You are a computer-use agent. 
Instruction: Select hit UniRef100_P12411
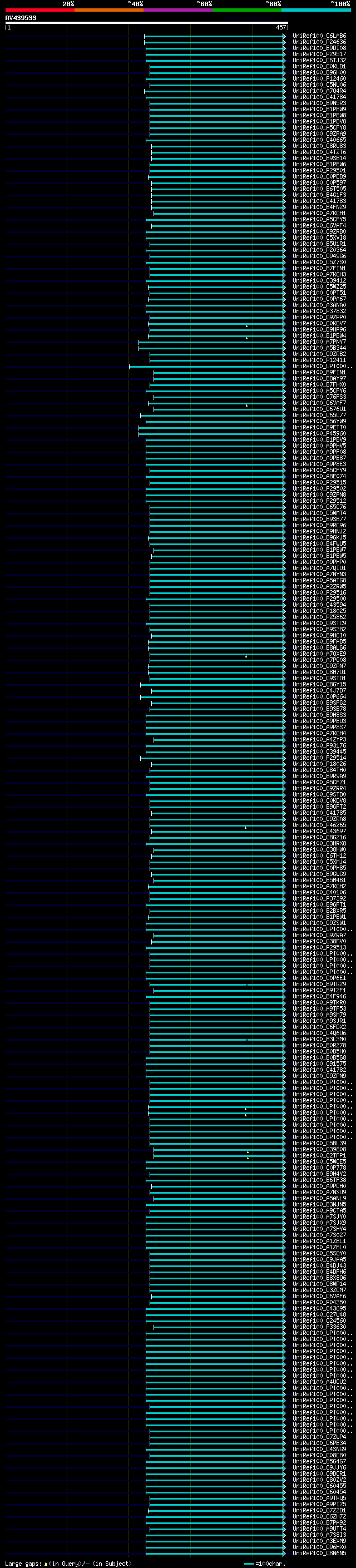(319, 360)
